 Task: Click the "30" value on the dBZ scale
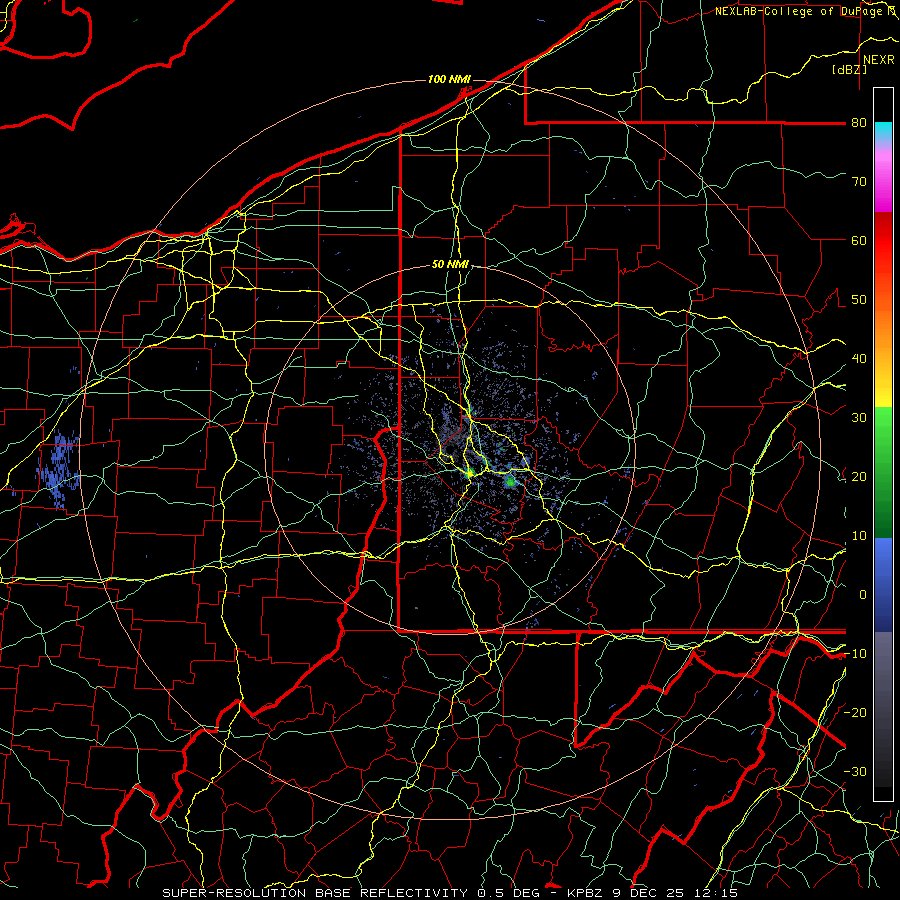859,418
